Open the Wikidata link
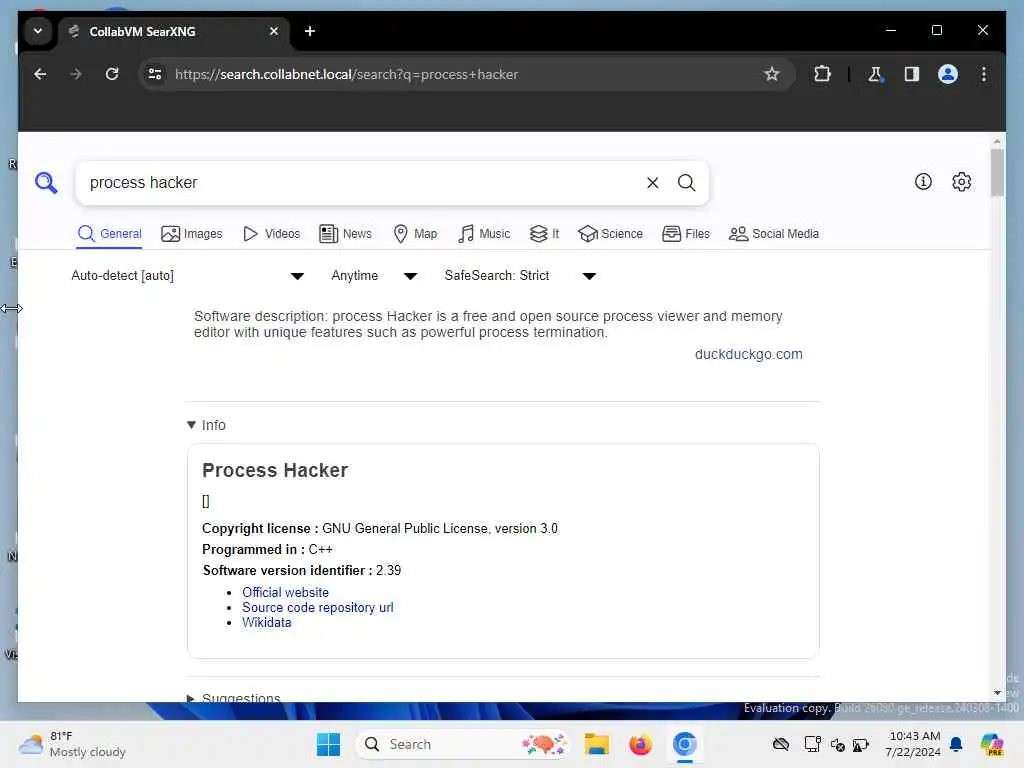Image resolution: width=1024 pixels, height=768 pixels. [266, 622]
